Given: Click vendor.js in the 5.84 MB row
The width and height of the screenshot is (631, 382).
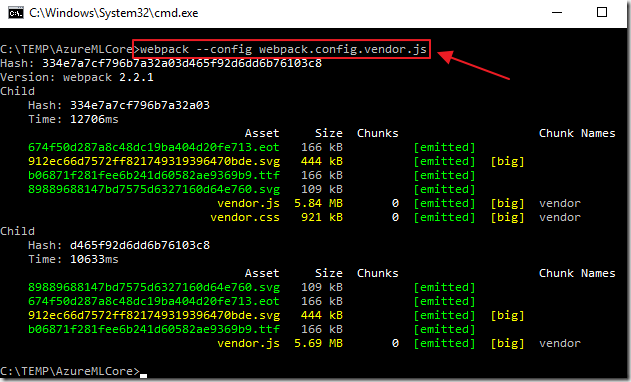Looking at the screenshot, I should tap(248, 203).
